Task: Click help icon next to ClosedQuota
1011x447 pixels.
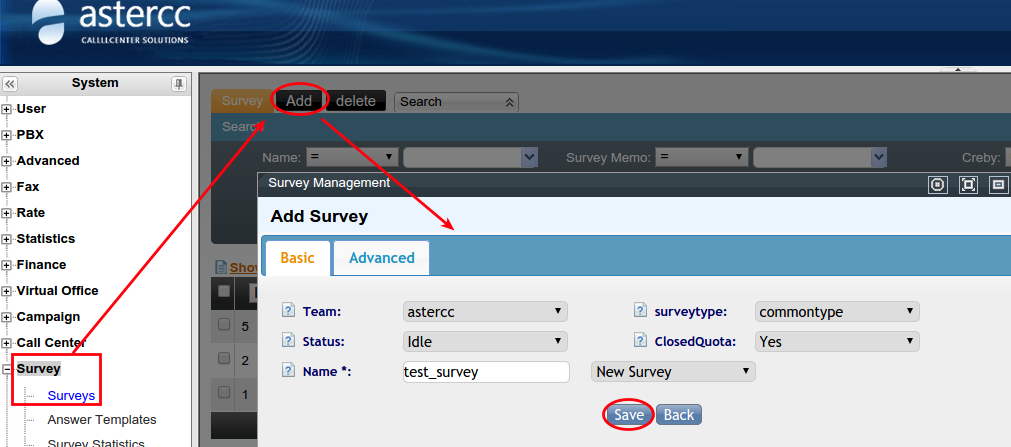Action: tap(641, 341)
